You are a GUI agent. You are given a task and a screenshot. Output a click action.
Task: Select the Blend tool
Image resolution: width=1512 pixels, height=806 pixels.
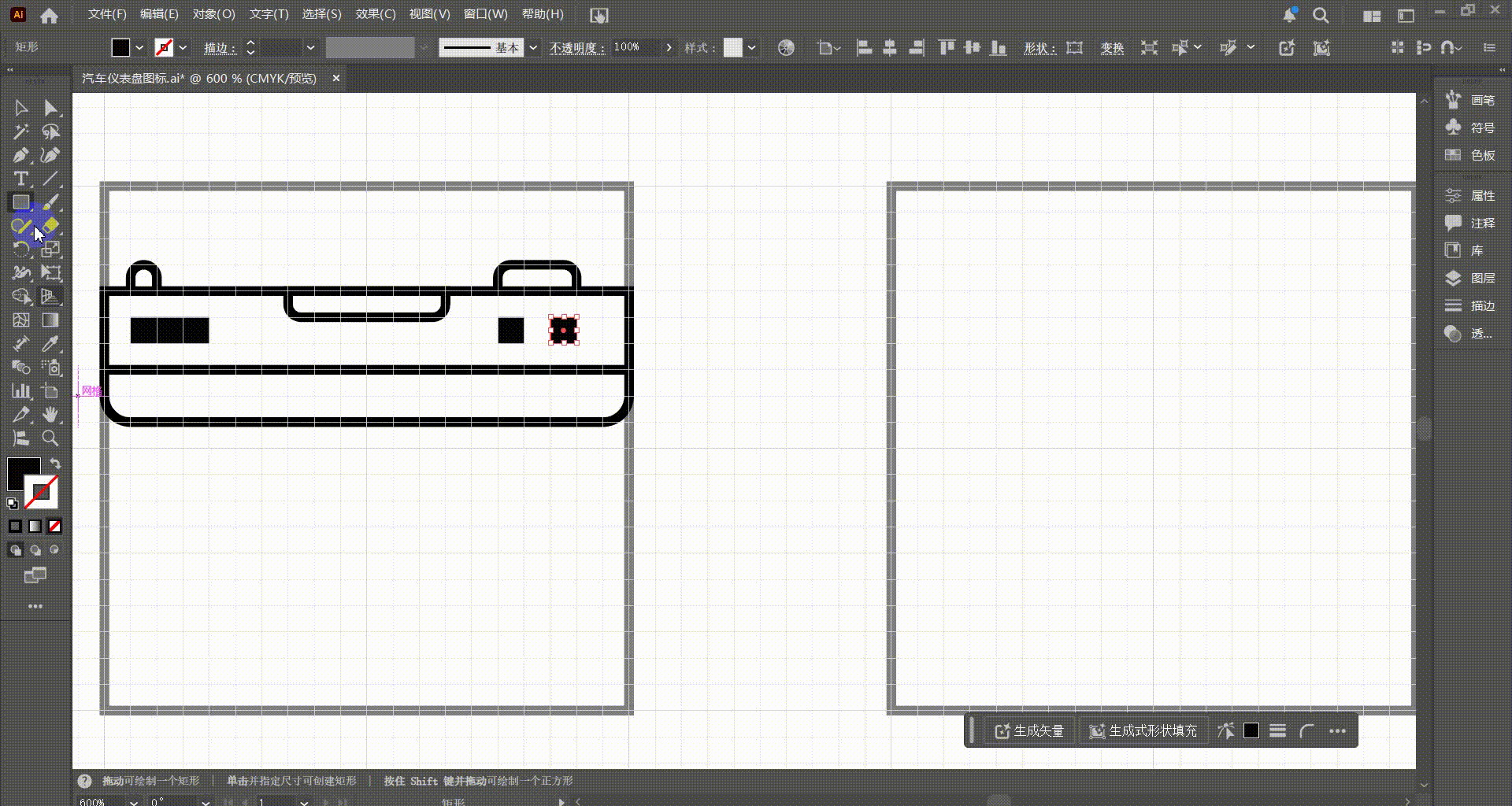(x=21, y=368)
